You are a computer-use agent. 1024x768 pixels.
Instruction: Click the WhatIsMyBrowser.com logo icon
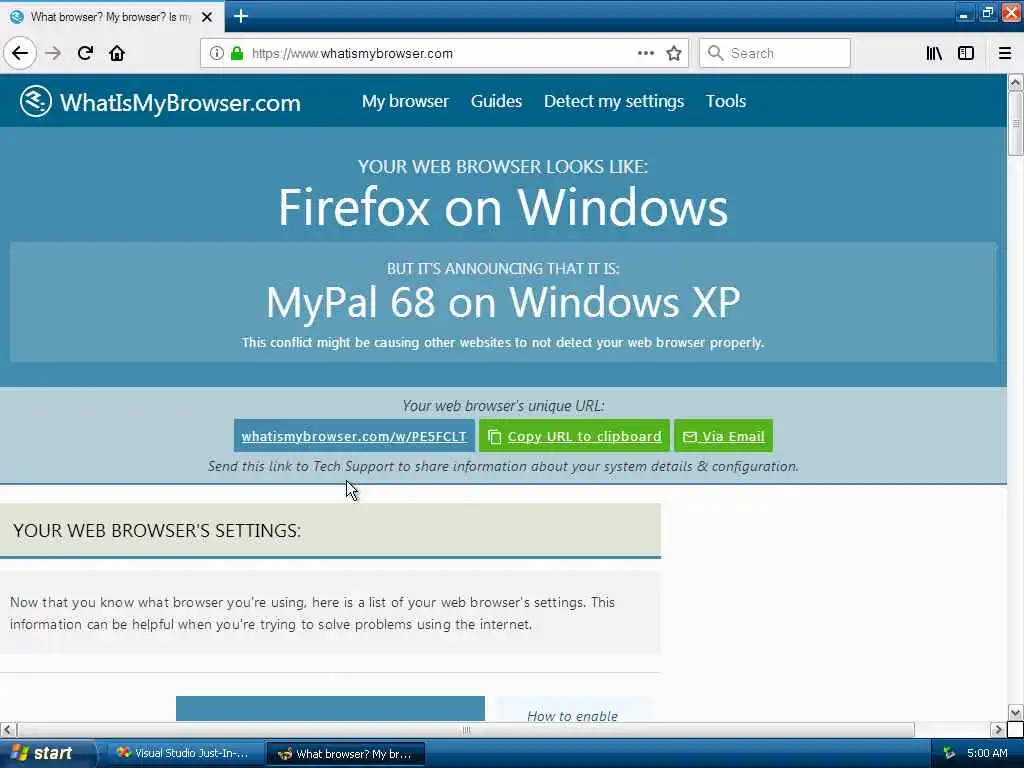pyautogui.click(x=35, y=101)
